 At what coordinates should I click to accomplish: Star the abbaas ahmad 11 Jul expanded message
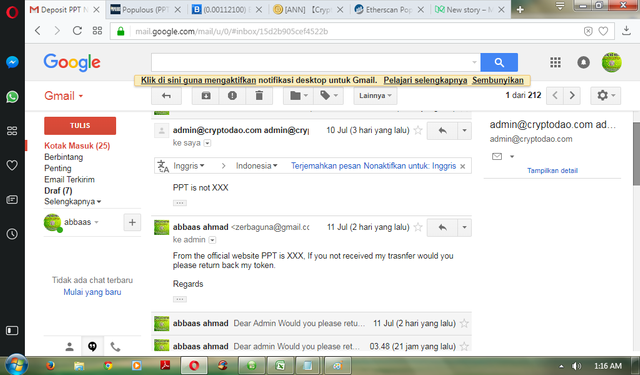pos(418,227)
